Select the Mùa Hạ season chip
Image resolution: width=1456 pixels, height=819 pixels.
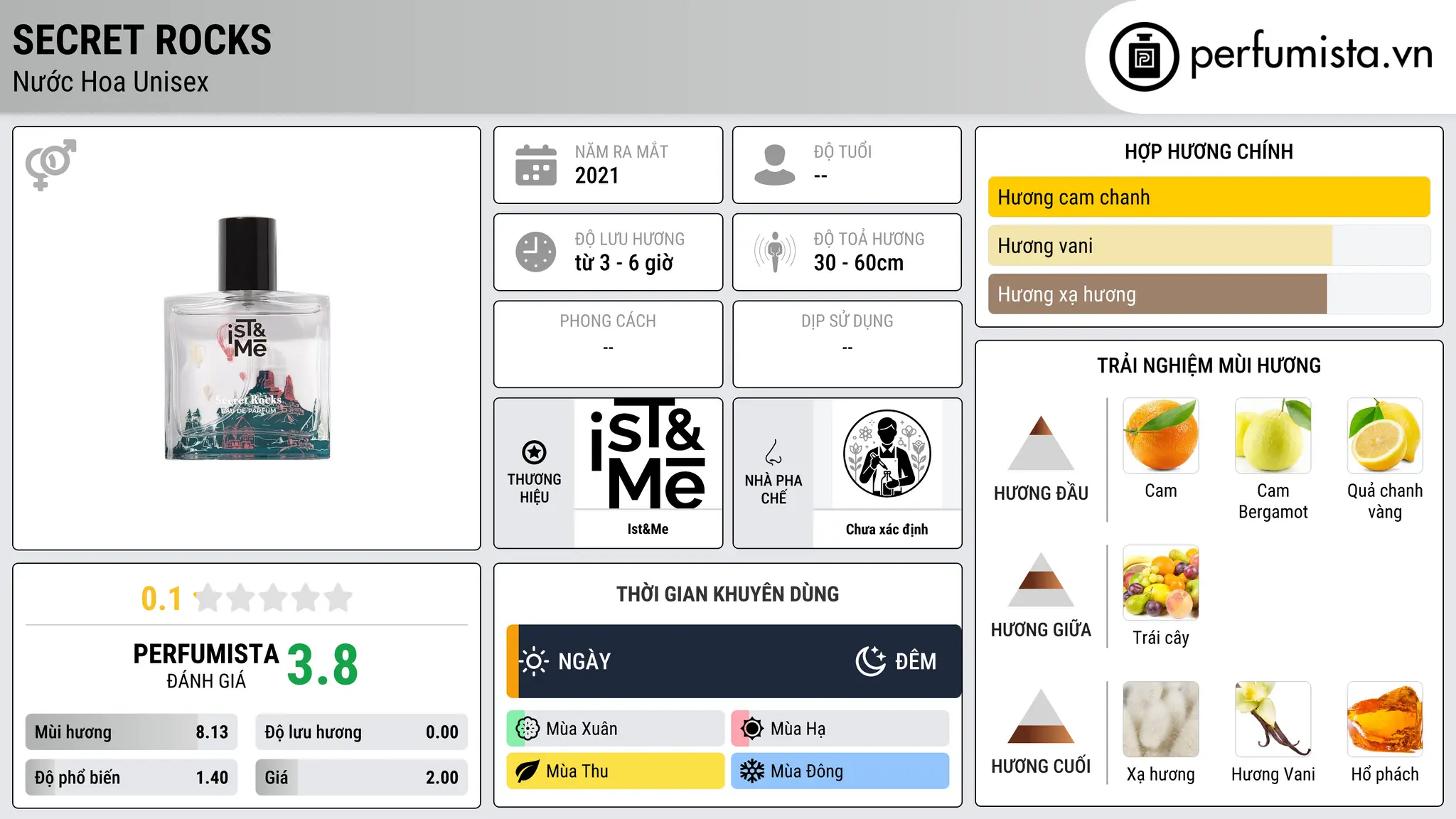[840, 729]
